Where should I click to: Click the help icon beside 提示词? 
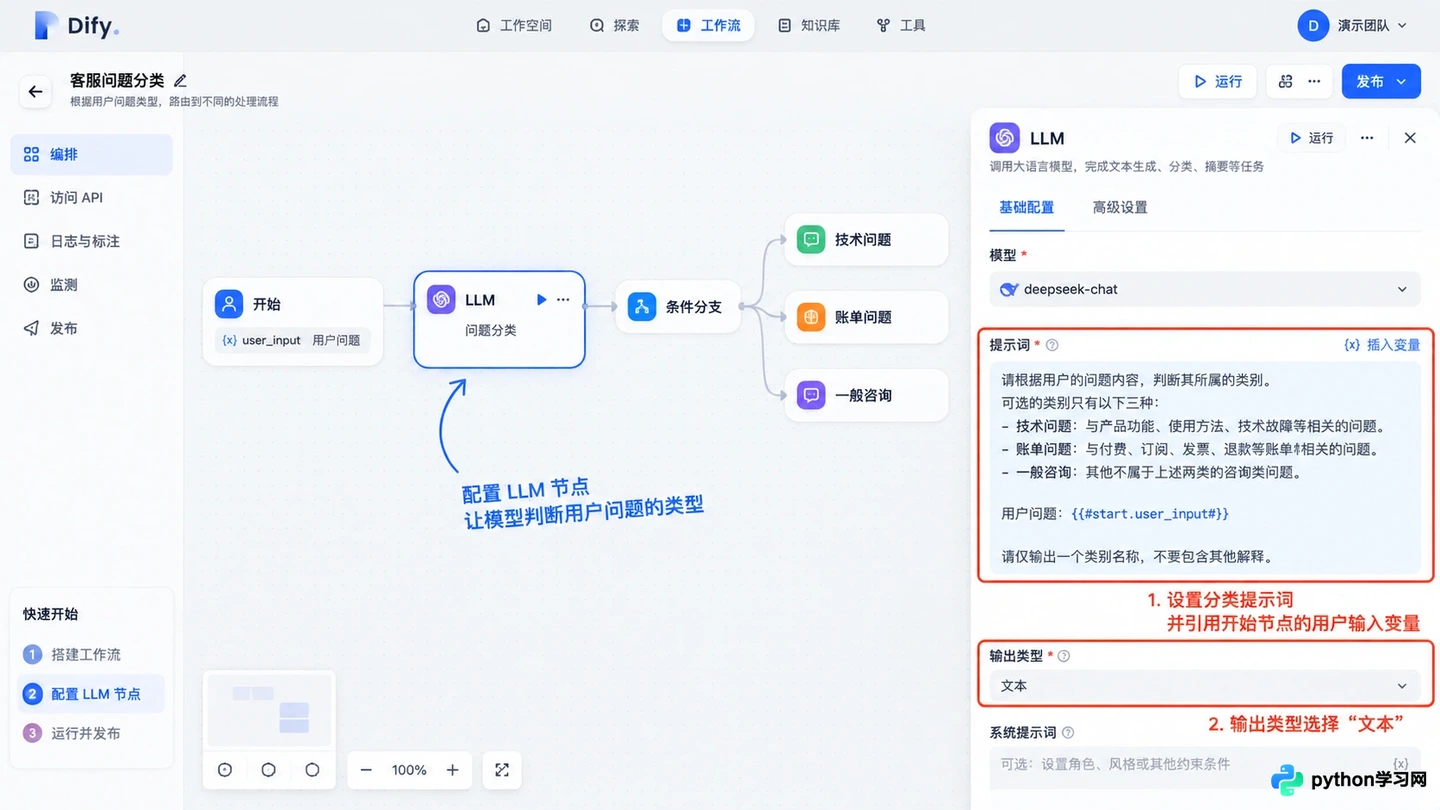(x=1052, y=345)
